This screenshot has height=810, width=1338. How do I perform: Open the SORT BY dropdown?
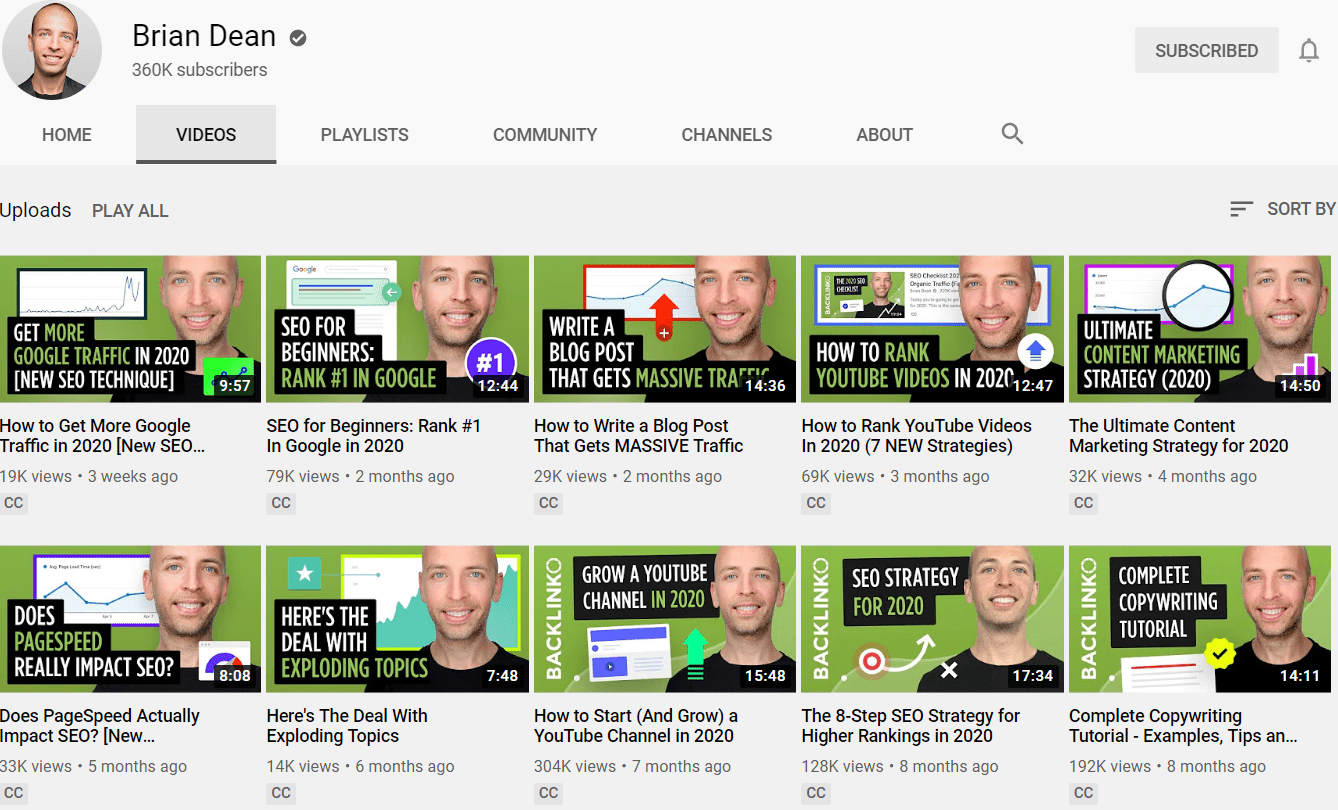pos(1283,209)
